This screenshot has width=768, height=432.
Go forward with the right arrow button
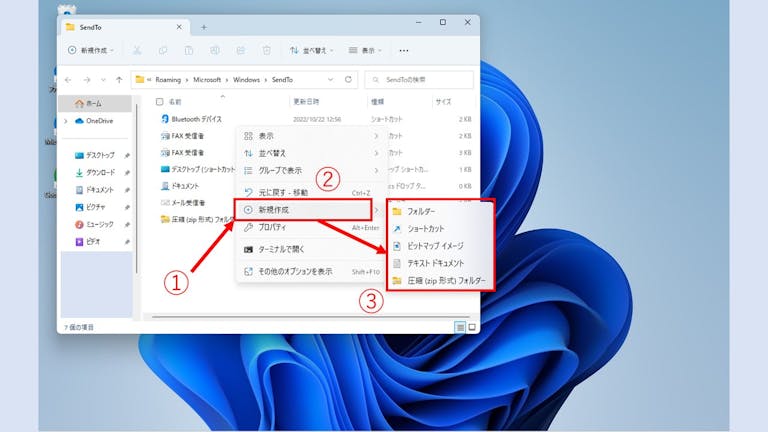tap(87, 80)
